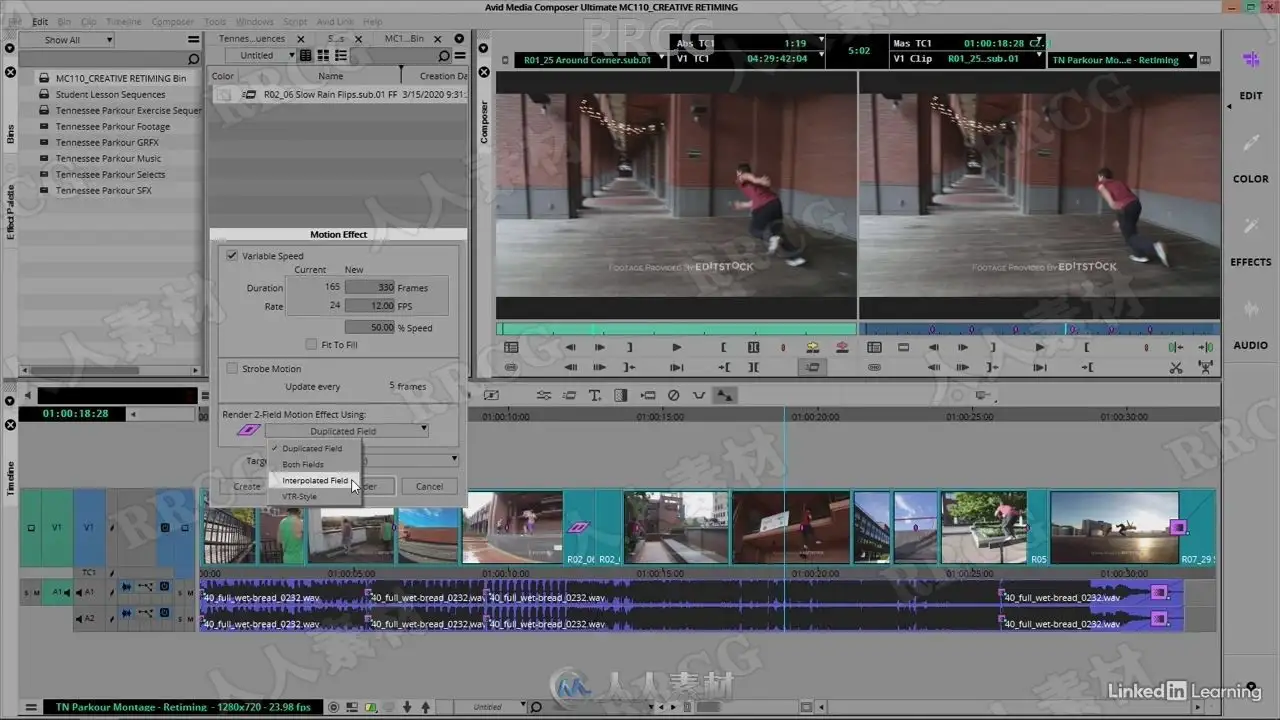This screenshot has height=720, width=1280.
Task: Play the record monitor sequence
Action: tap(1040, 347)
